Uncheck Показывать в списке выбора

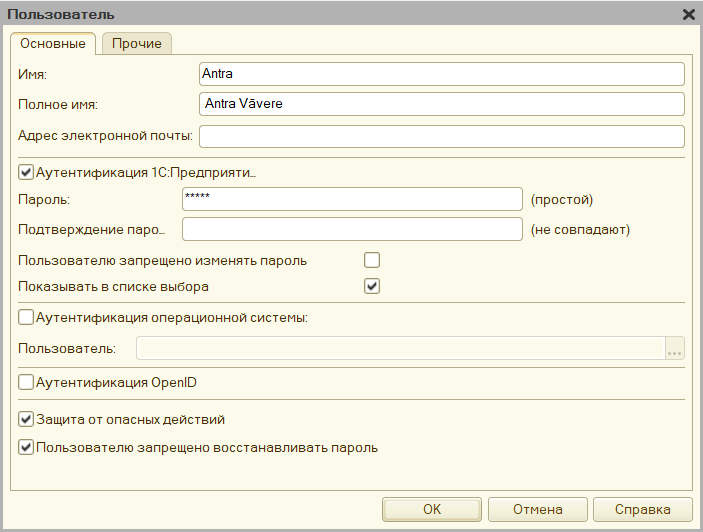click(372, 286)
